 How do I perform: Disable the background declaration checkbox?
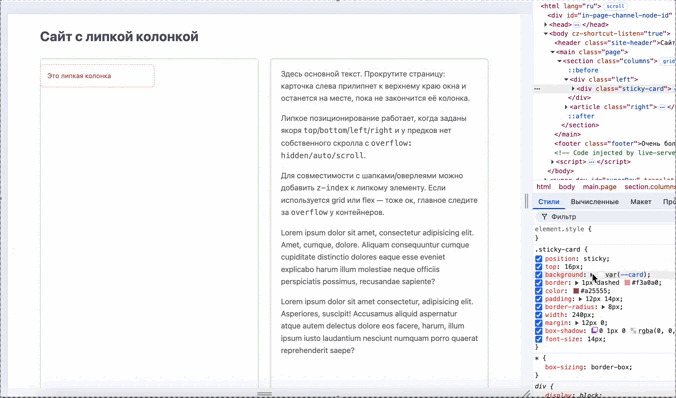click(538, 275)
